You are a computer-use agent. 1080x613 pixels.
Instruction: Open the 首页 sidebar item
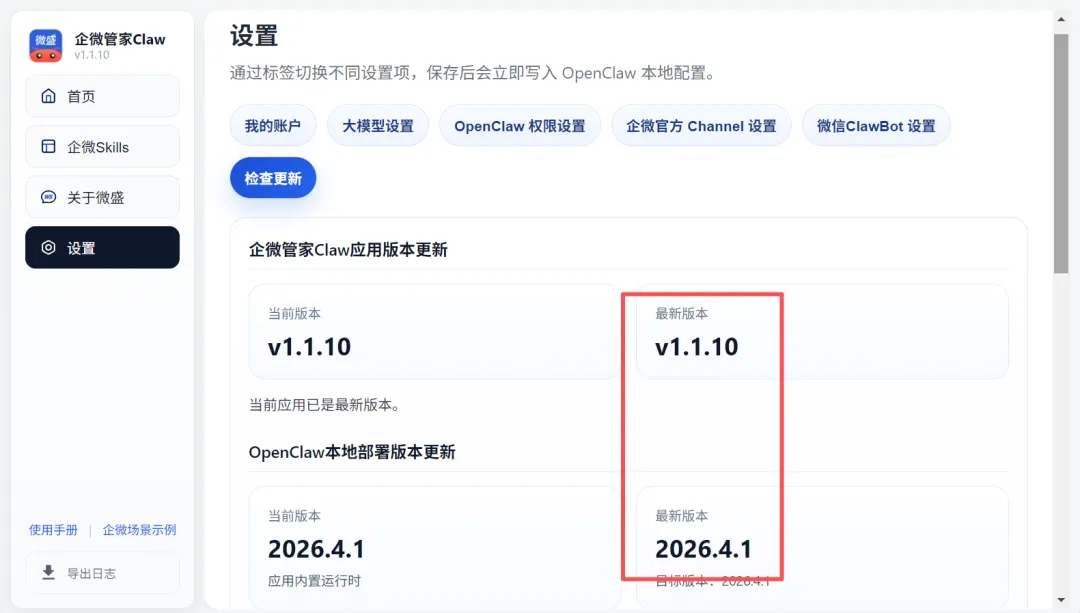103,96
